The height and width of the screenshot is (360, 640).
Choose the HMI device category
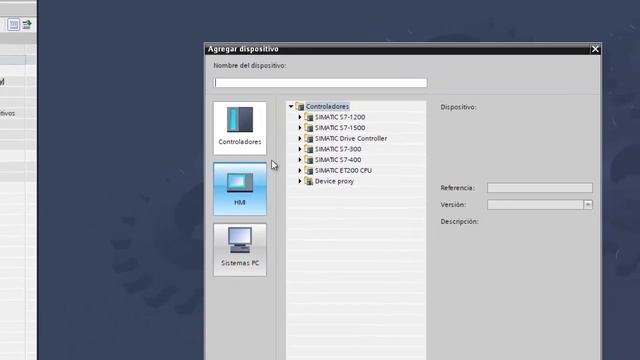[x=240, y=189]
